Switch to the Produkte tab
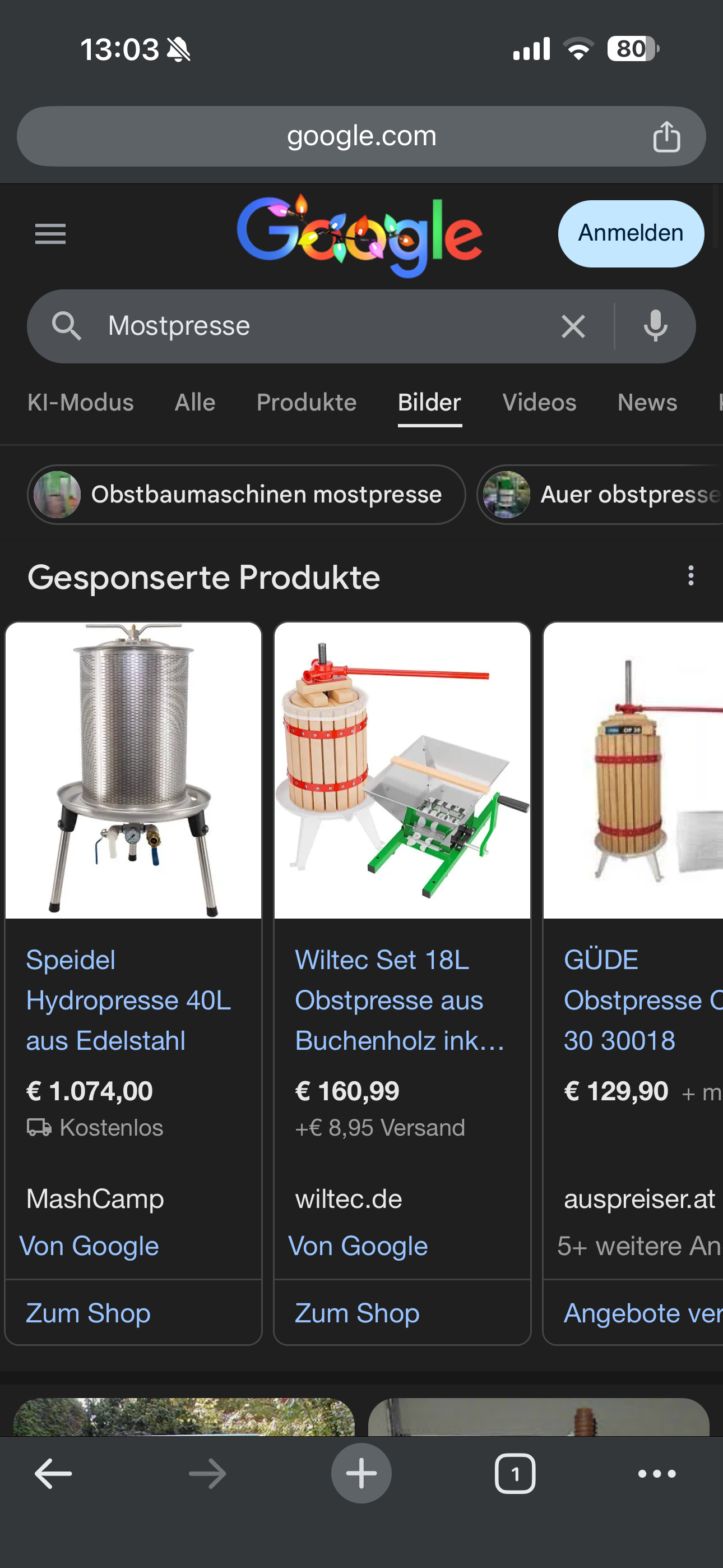This screenshot has height=1568, width=723. [306, 403]
